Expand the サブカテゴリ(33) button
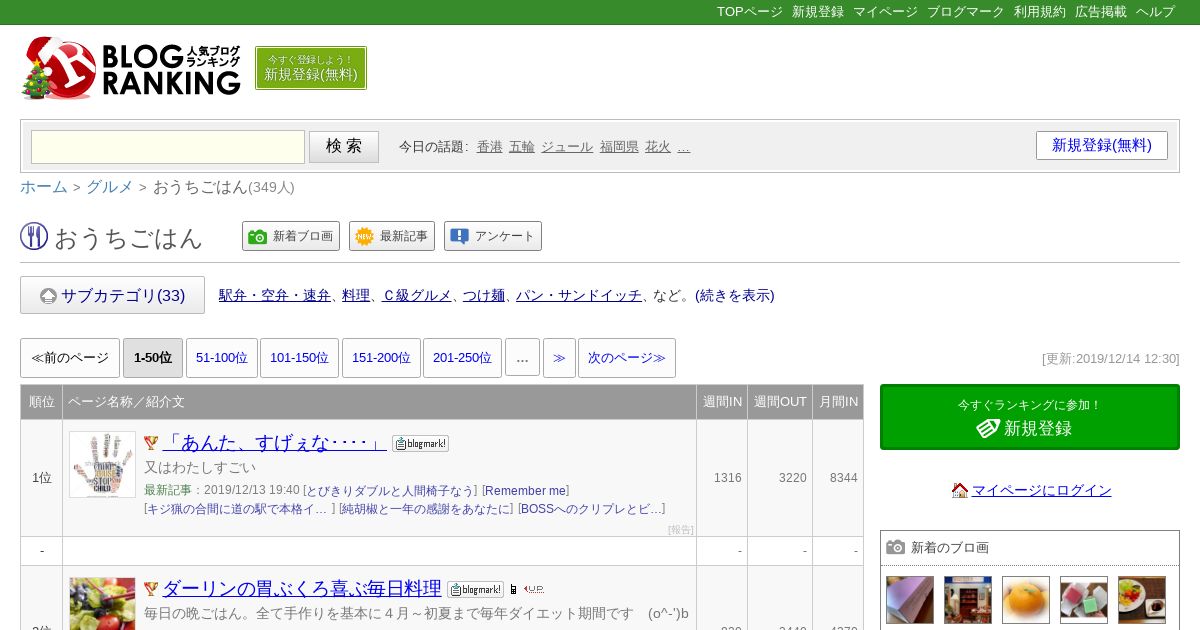 point(112,295)
